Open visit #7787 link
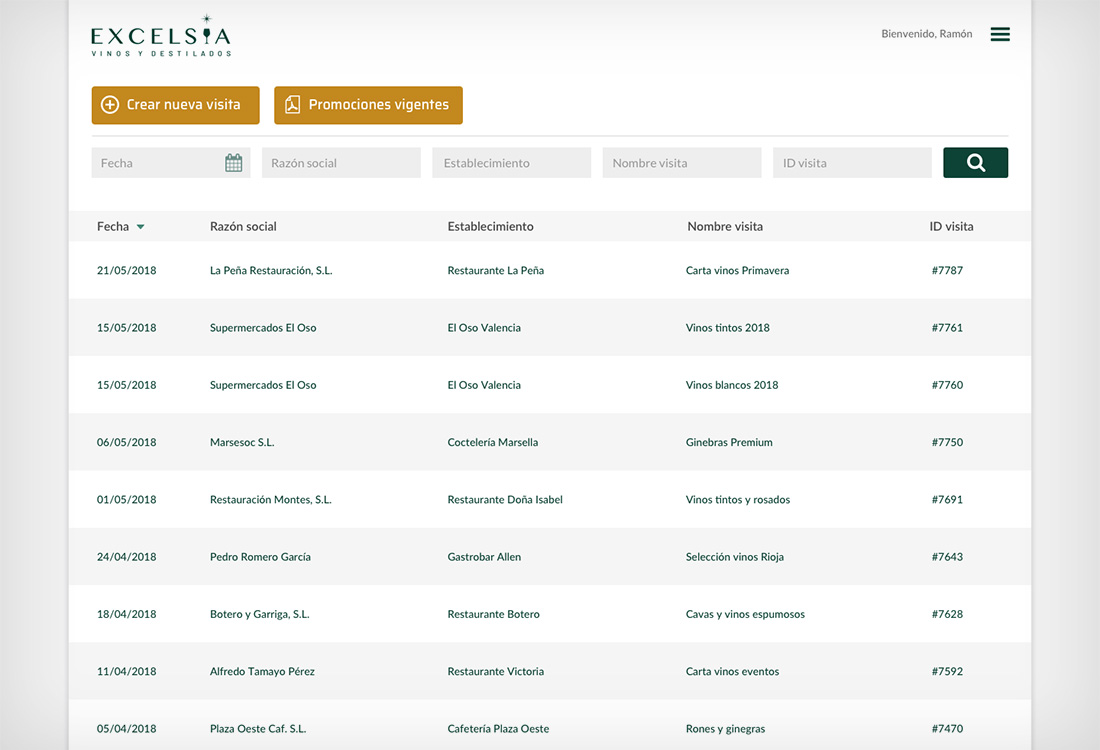The image size is (1100, 750). tap(947, 271)
